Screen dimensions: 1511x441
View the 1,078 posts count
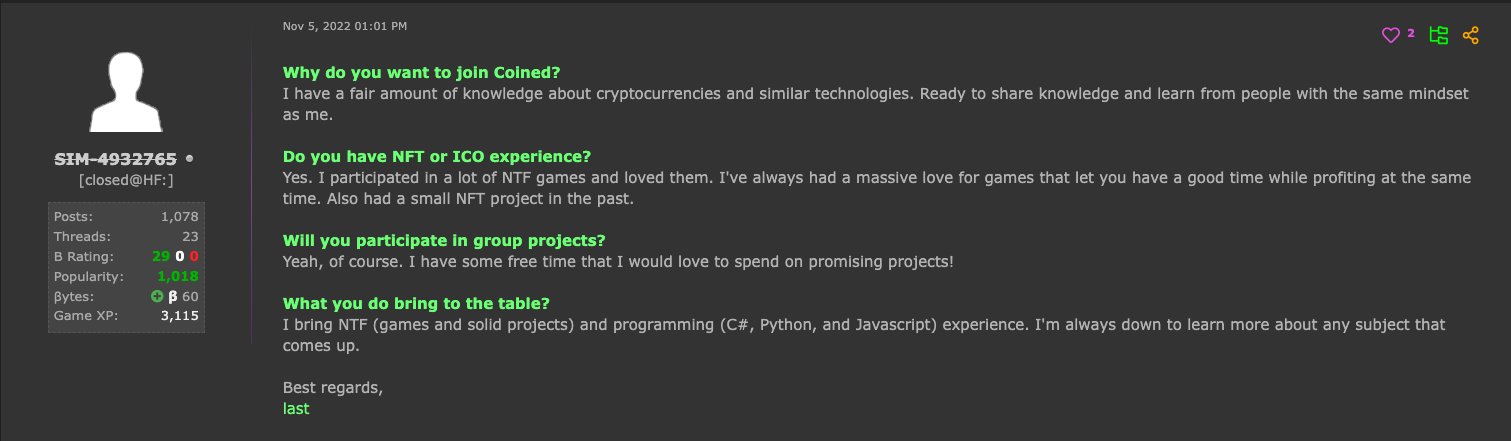(179, 216)
